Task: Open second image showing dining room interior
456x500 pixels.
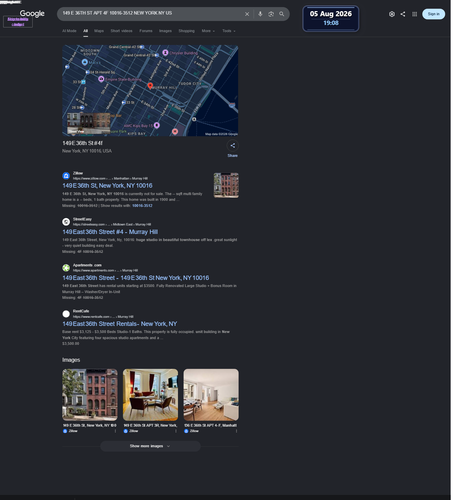Action: [150, 395]
